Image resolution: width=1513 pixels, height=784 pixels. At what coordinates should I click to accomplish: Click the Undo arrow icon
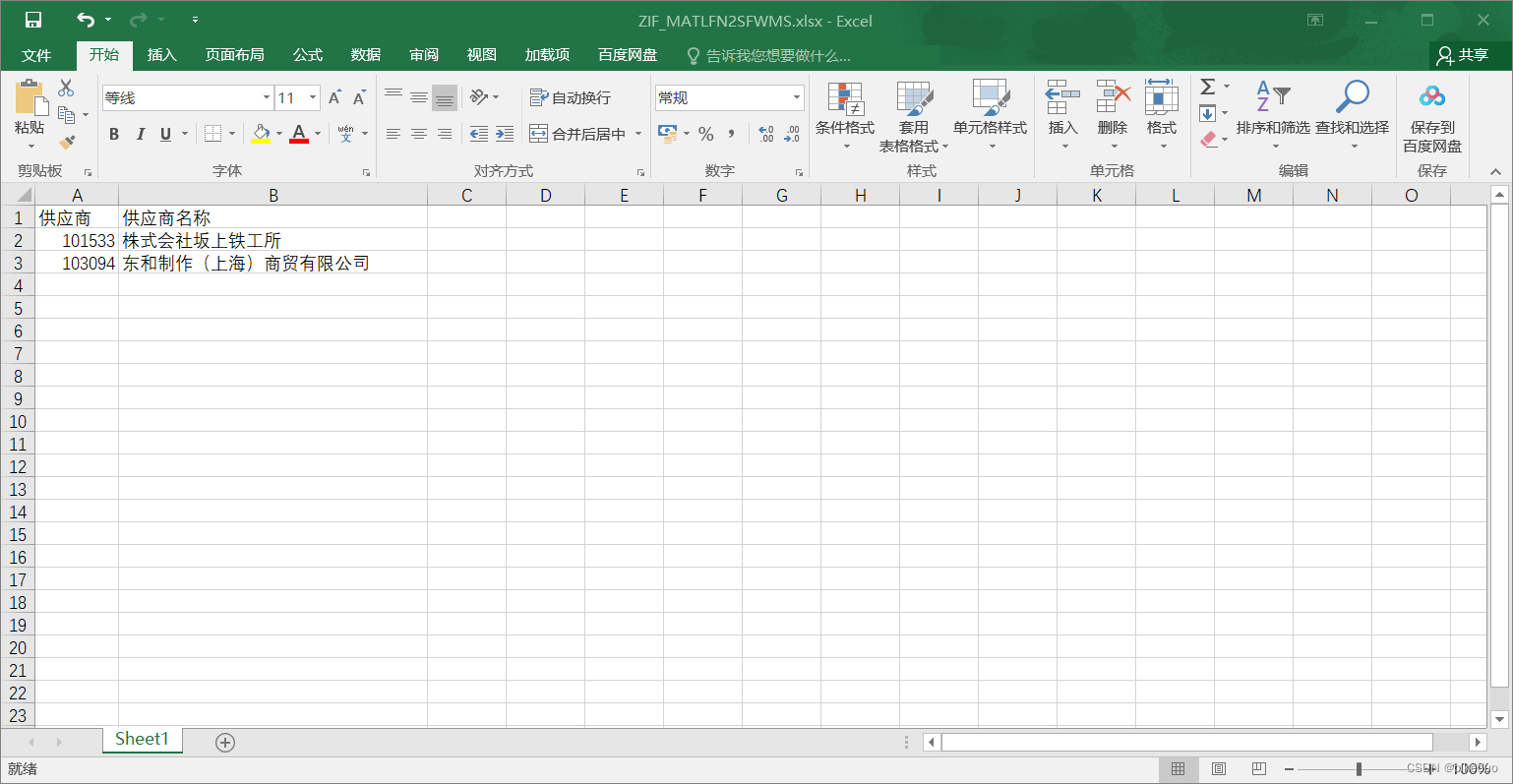(86, 20)
